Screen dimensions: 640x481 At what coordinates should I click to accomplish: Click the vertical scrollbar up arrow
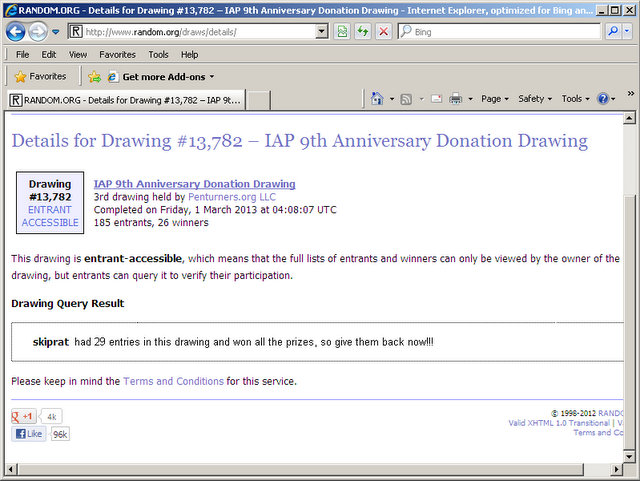click(629, 118)
